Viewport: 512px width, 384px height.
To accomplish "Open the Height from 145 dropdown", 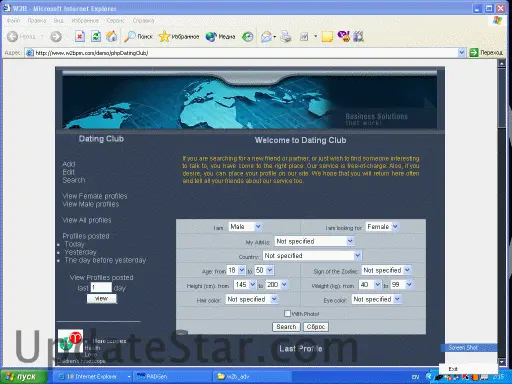I will tap(245, 284).
